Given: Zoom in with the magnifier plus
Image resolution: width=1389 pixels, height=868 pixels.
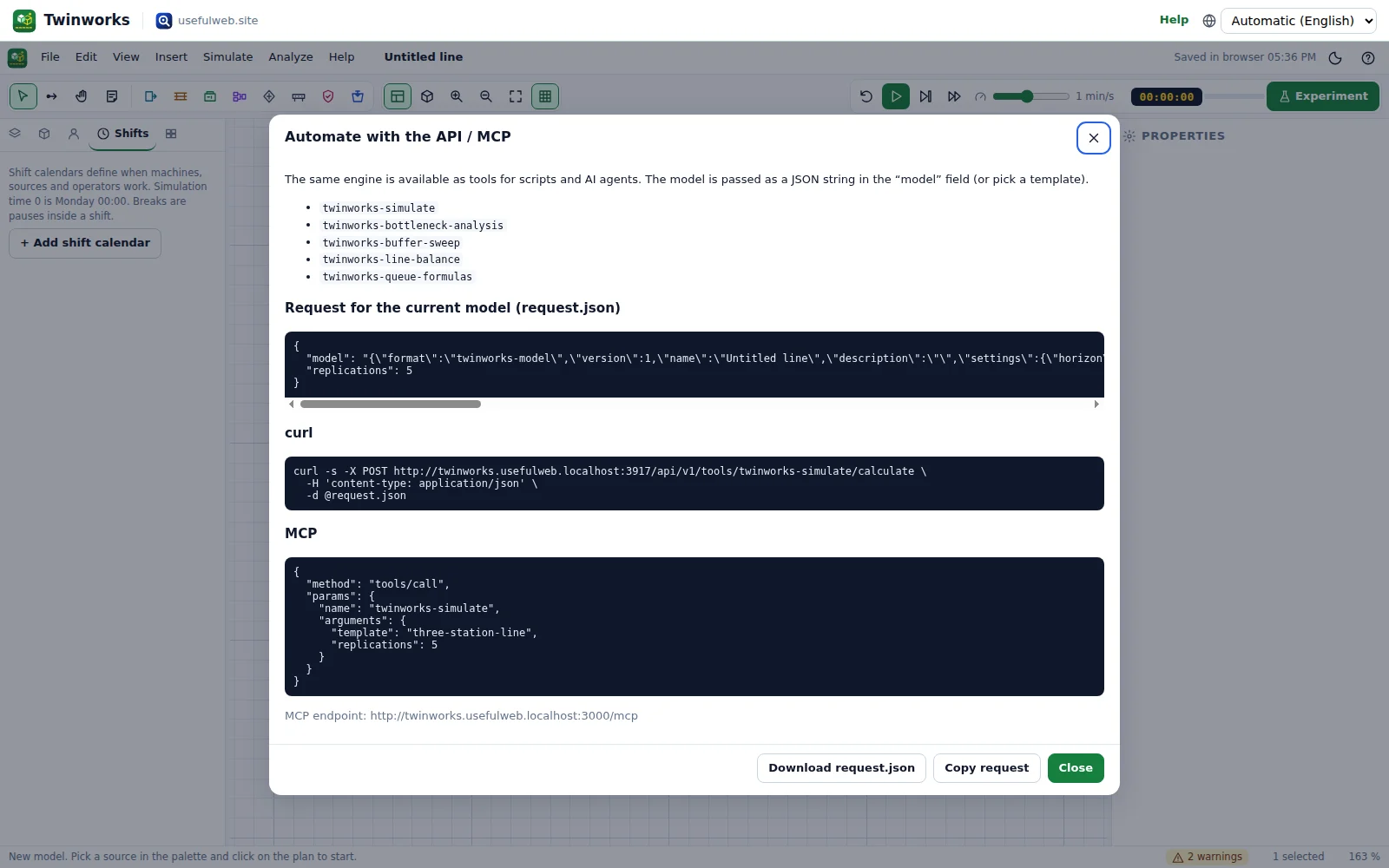Looking at the screenshot, I should tap(457, 96).
